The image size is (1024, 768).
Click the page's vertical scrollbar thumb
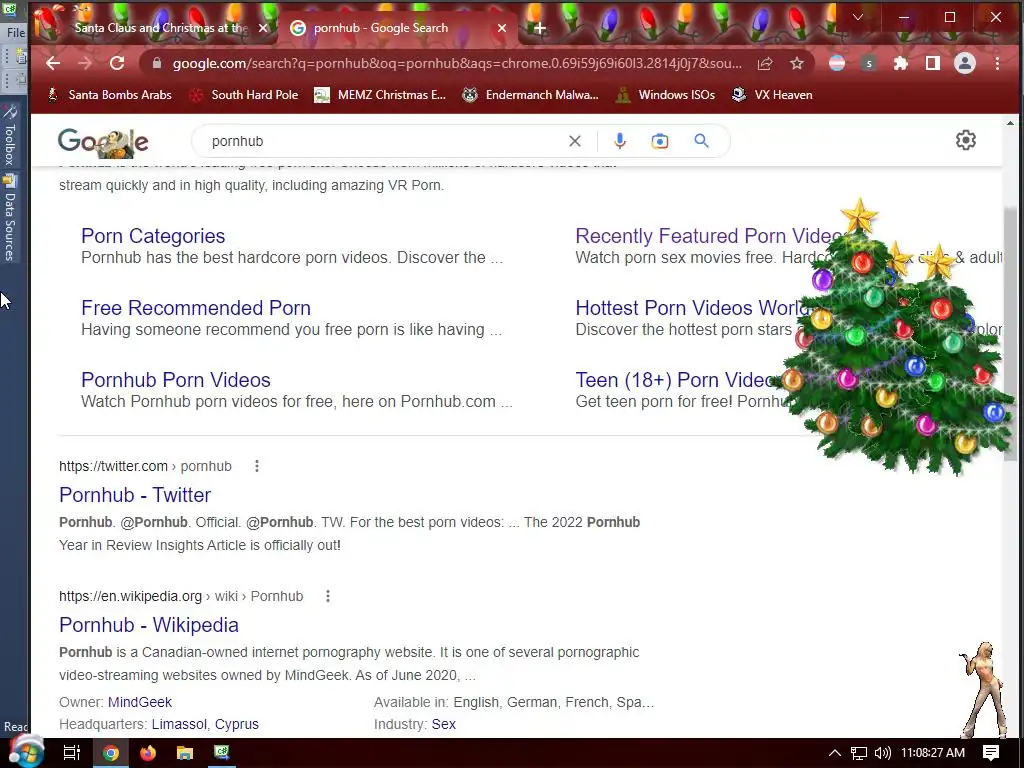(1010, 333)
